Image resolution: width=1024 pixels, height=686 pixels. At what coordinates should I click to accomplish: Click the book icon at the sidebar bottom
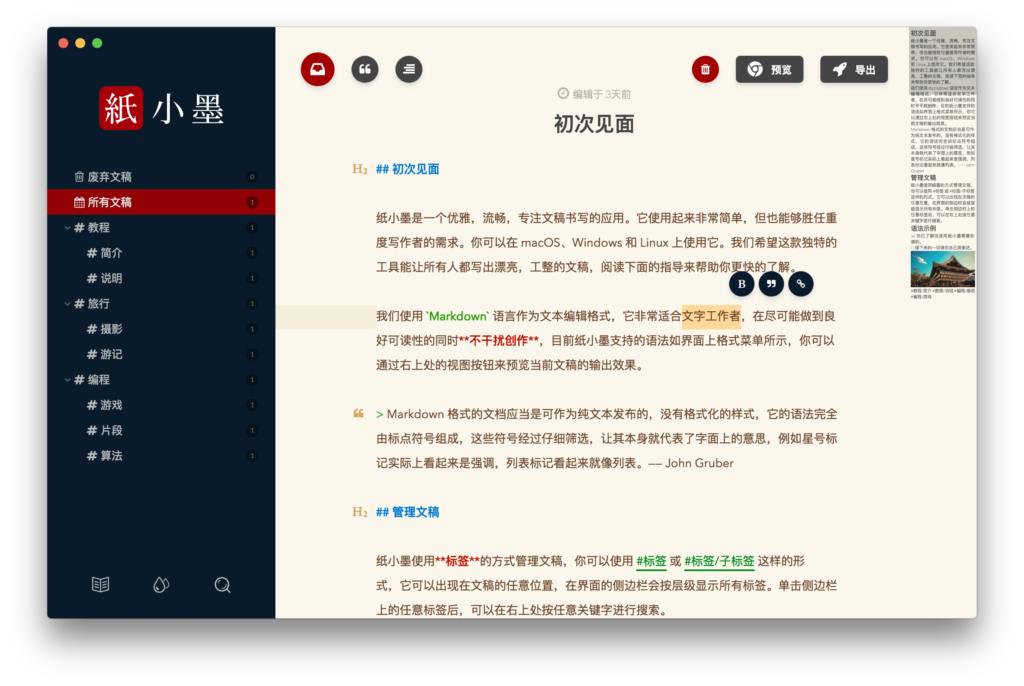pyautogui.click(x=100, y=585)
